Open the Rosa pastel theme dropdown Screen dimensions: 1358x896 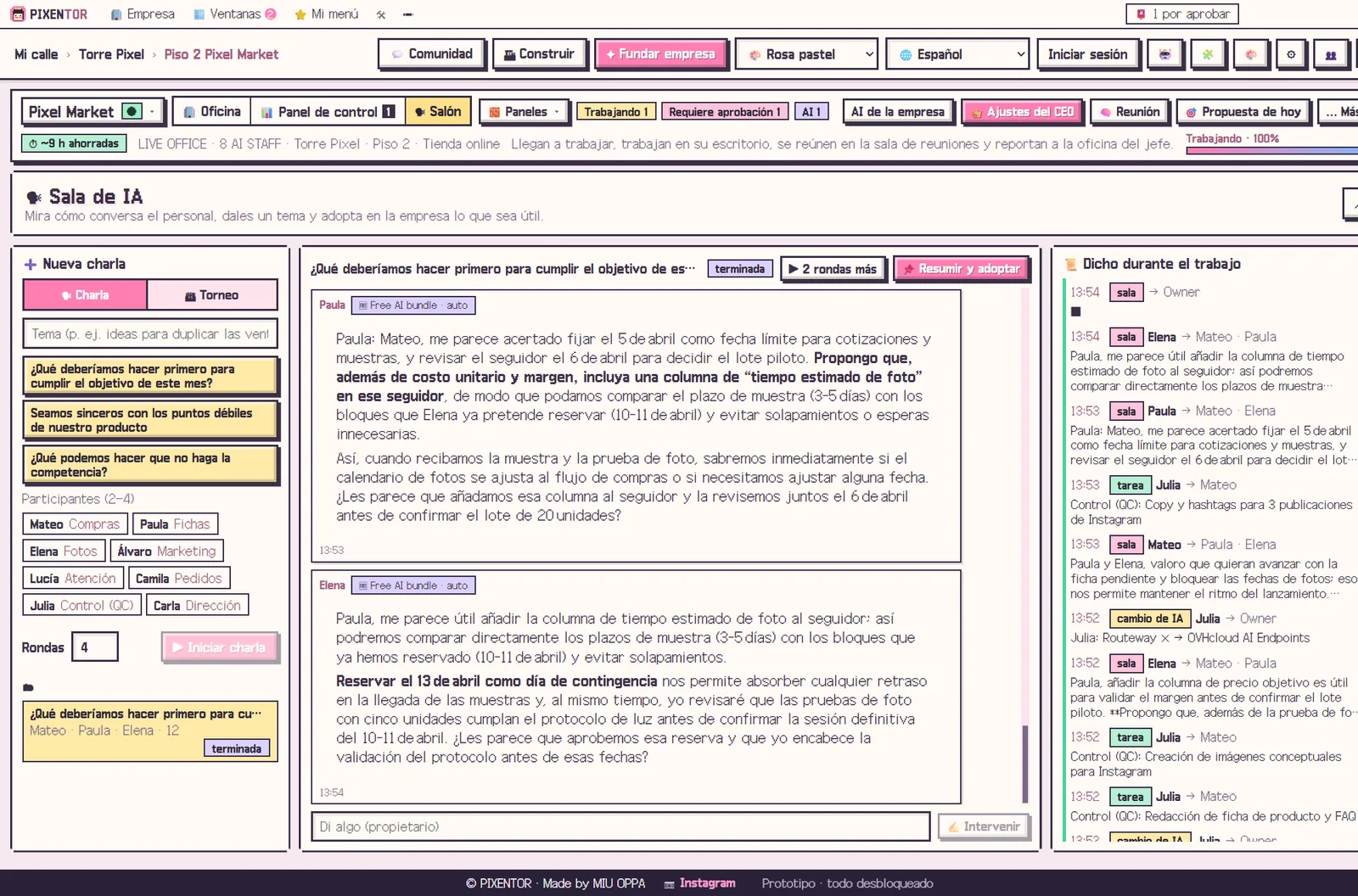point(806,54)
